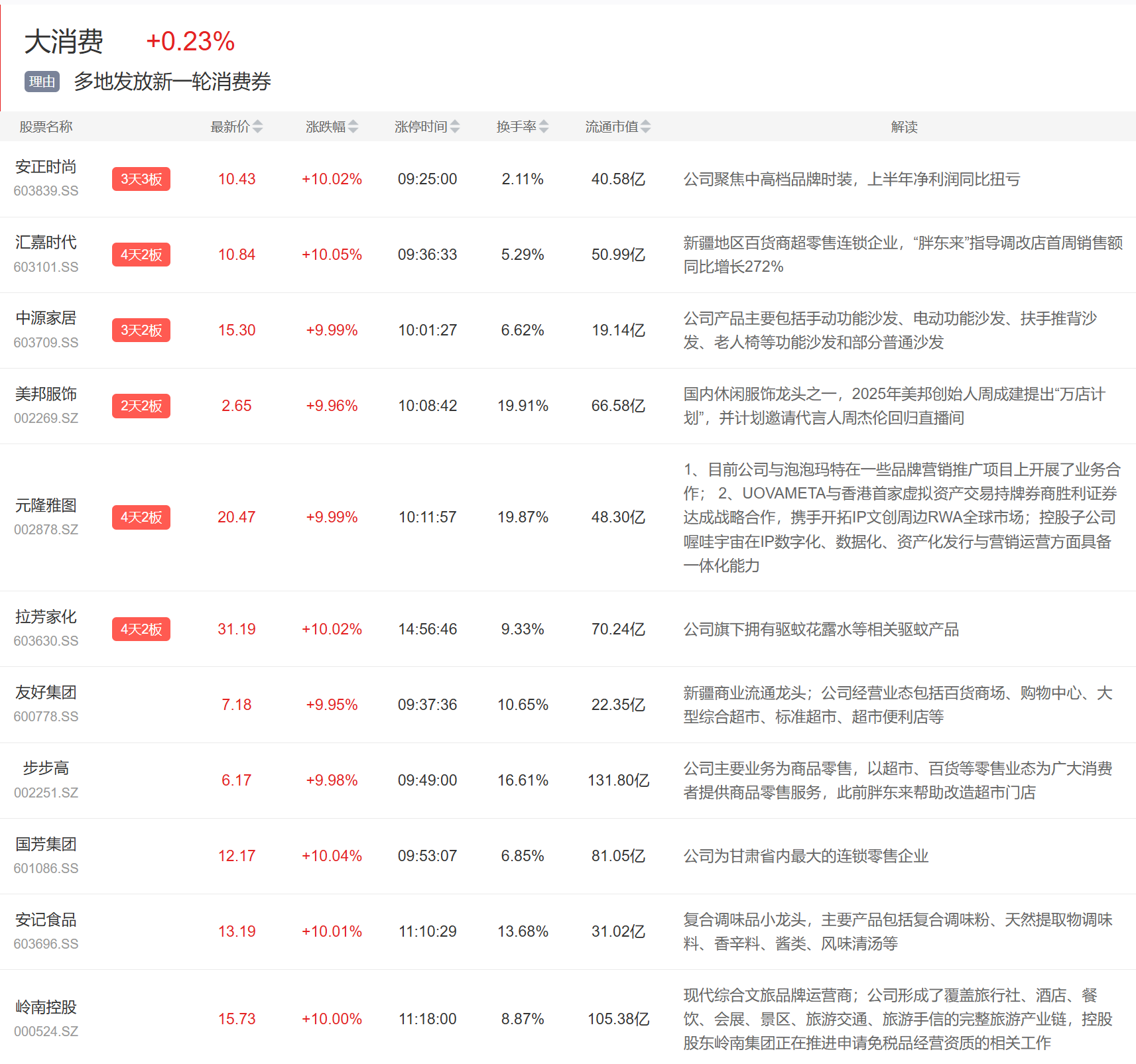This screenshot has height=1064, width=1136.
Task: Click the 公司为甘肃省内最大的连锁零售企业 description
Action: coord(806,856)
